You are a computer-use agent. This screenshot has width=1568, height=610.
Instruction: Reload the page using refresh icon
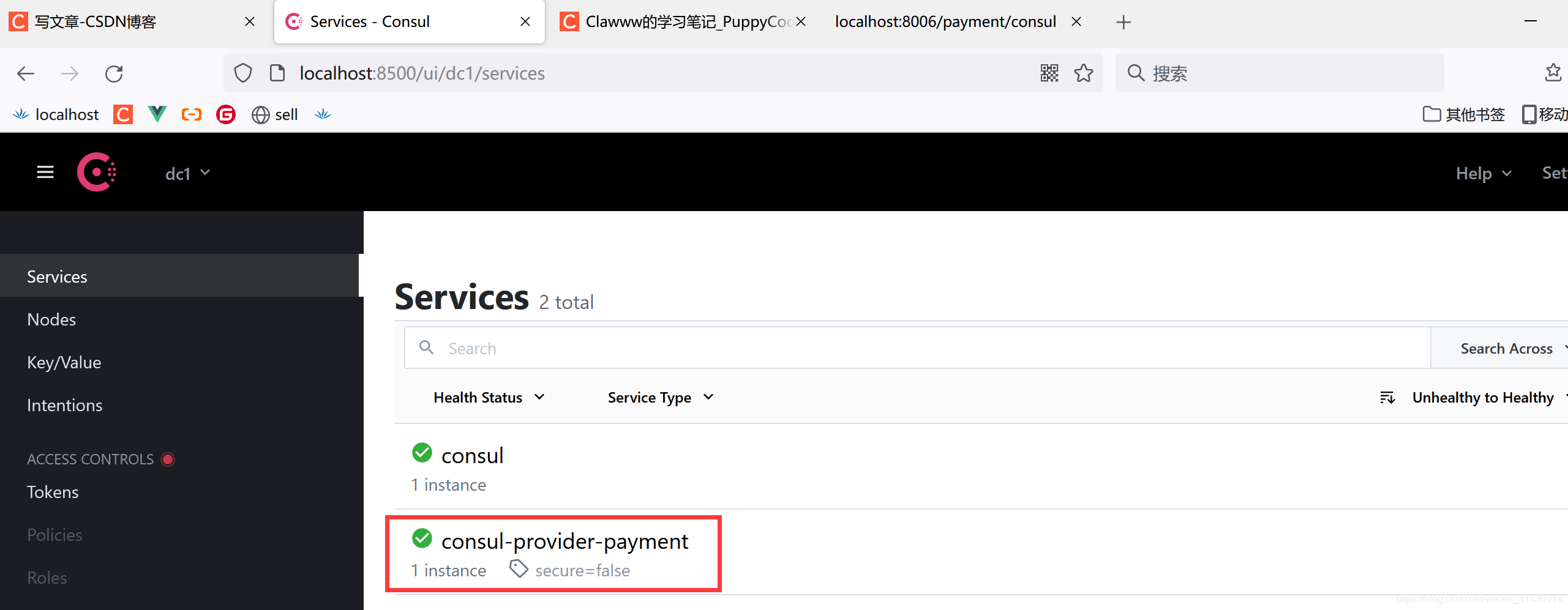[x=114, y=73]
